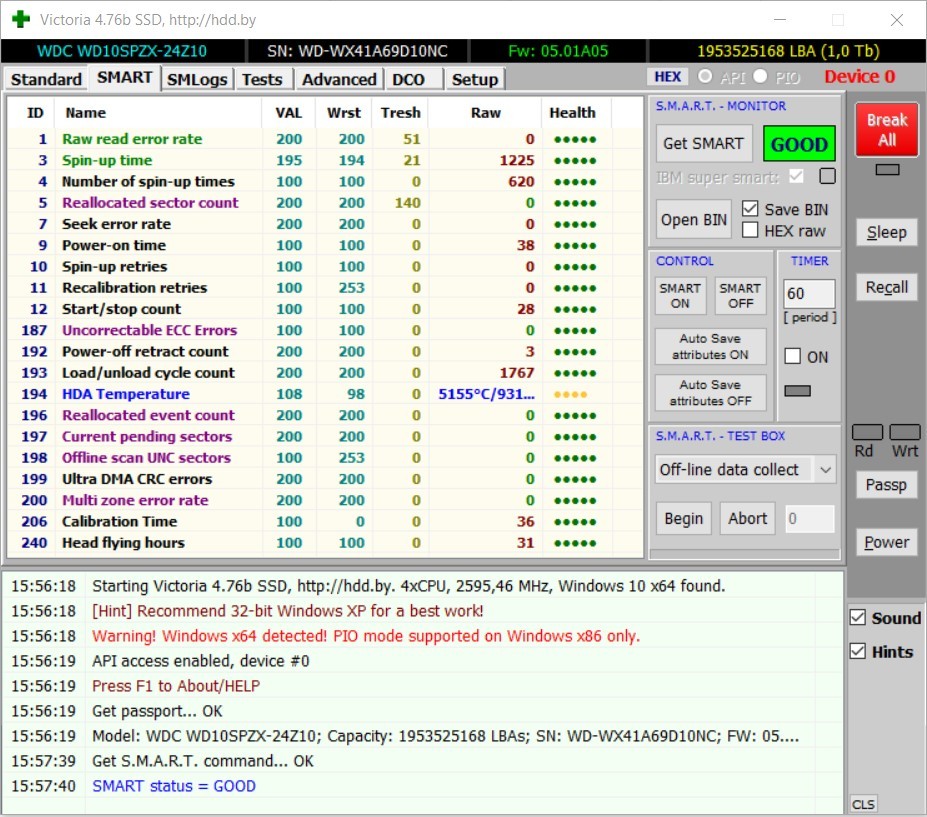This screenshot has height=817, width=927.
Task: Switch to the Standard tab
Action: pyautogui.click(x=46, y=79)
